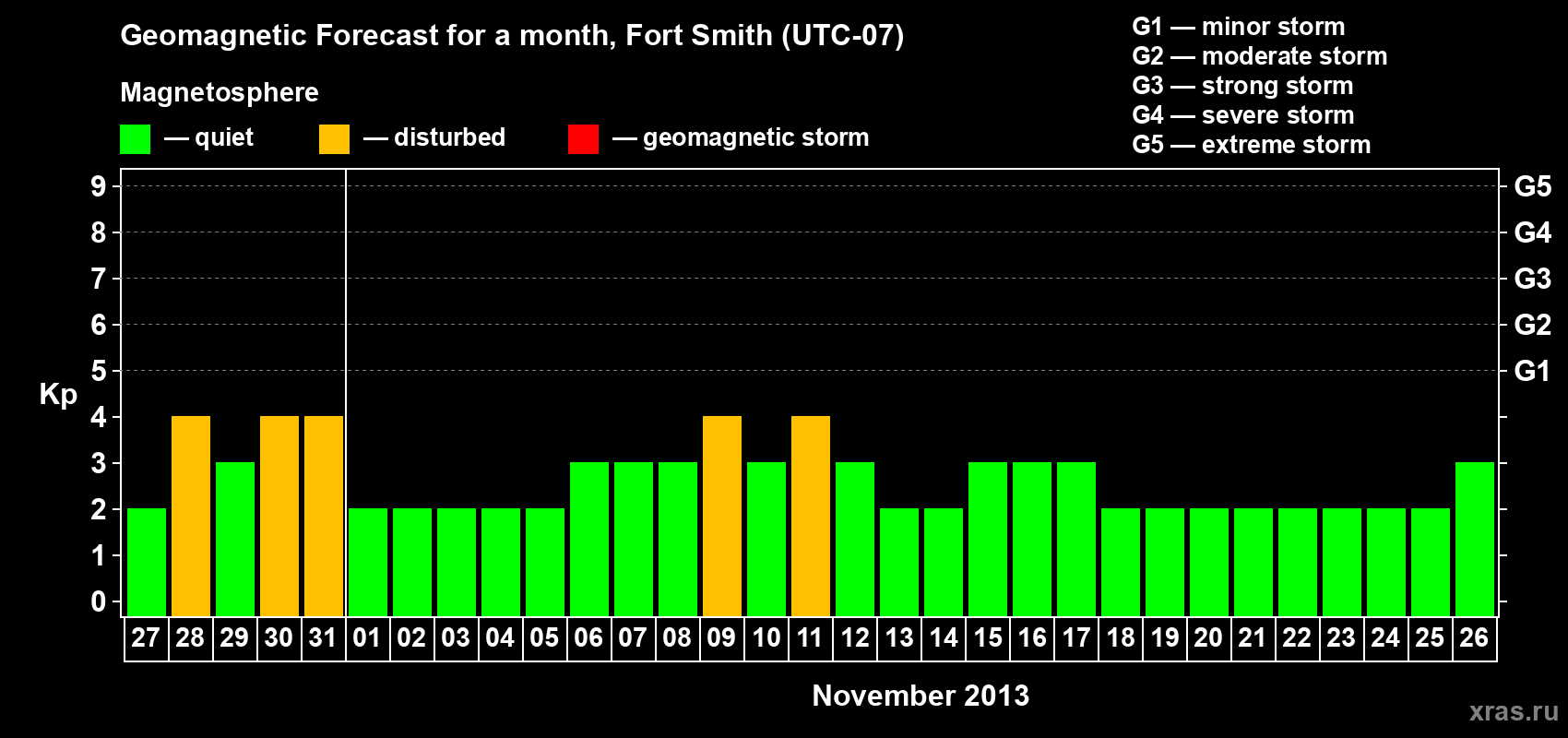Click the green bar for day 15
The height and width of the screenshot is (738, 1568).
(988, 539)
